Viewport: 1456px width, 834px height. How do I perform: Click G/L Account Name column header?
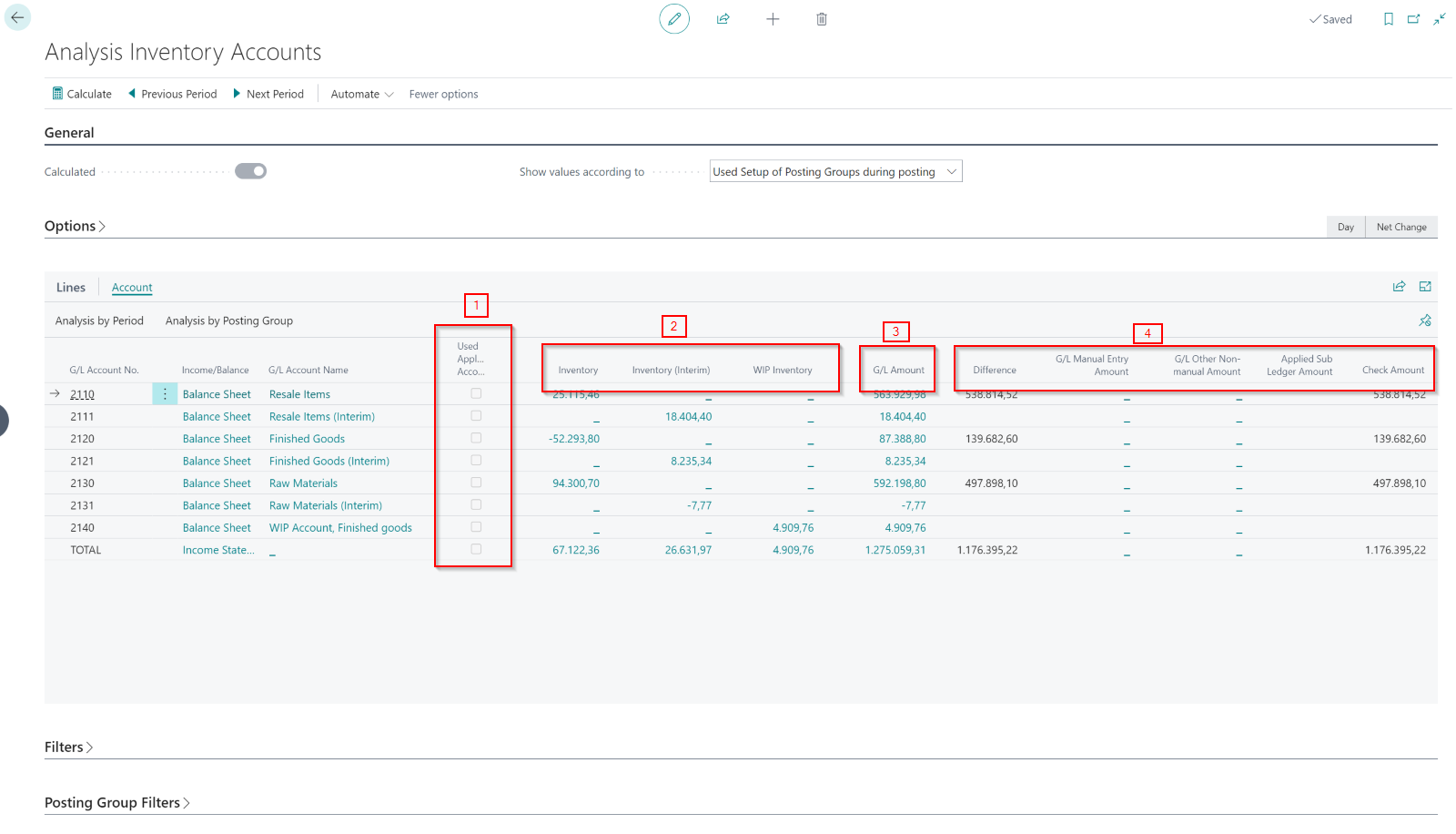coord(308,370)
